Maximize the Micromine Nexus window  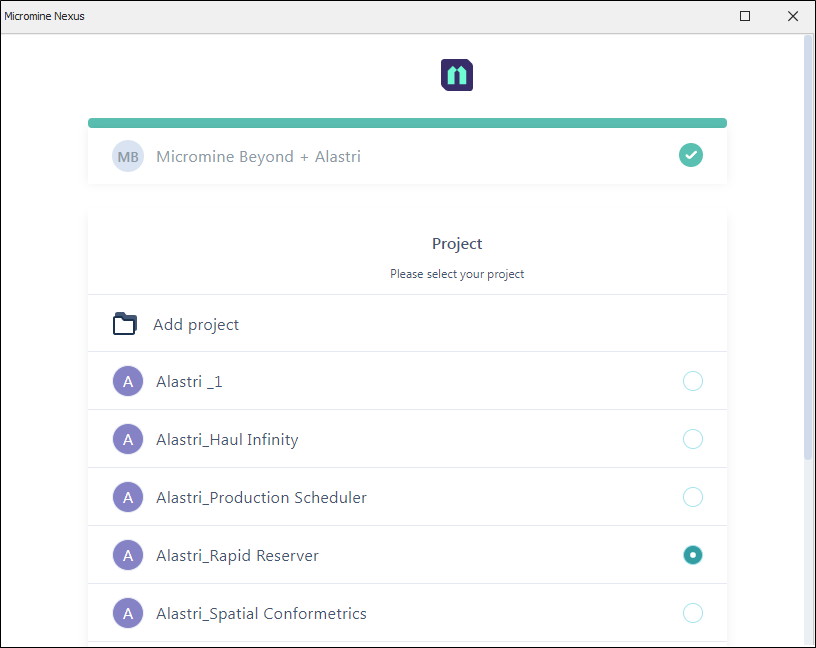click(745, 16)
